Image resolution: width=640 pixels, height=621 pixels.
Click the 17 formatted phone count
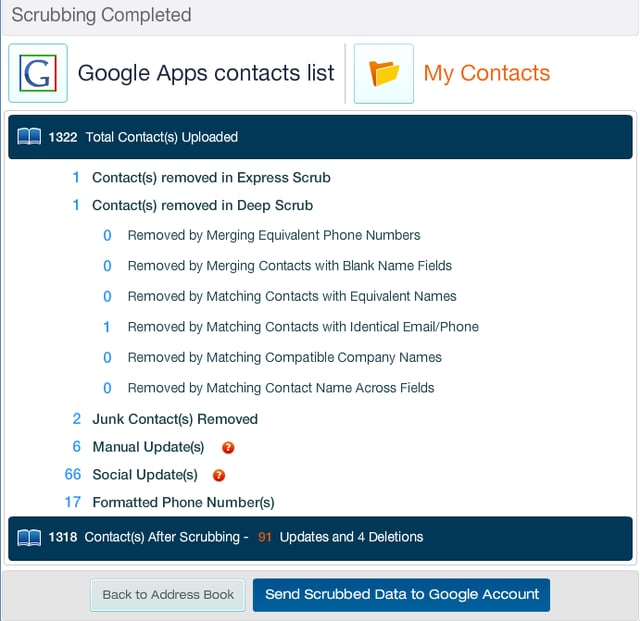73,502
